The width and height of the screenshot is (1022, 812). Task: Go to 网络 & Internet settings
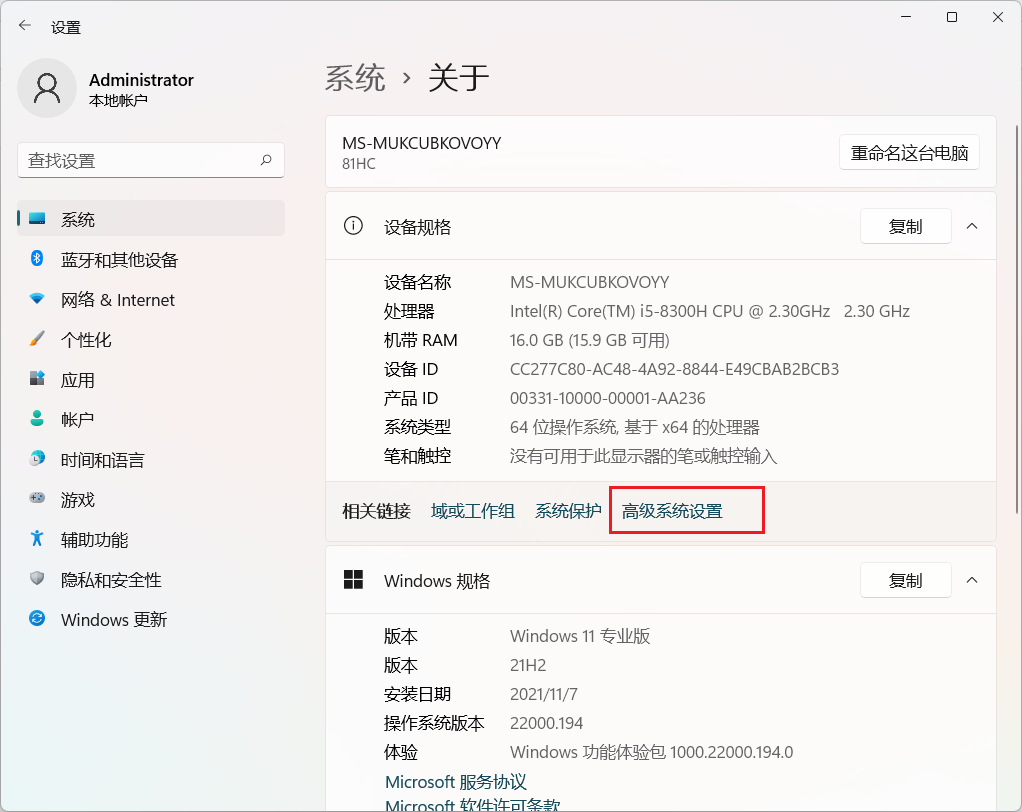point(151,299)
